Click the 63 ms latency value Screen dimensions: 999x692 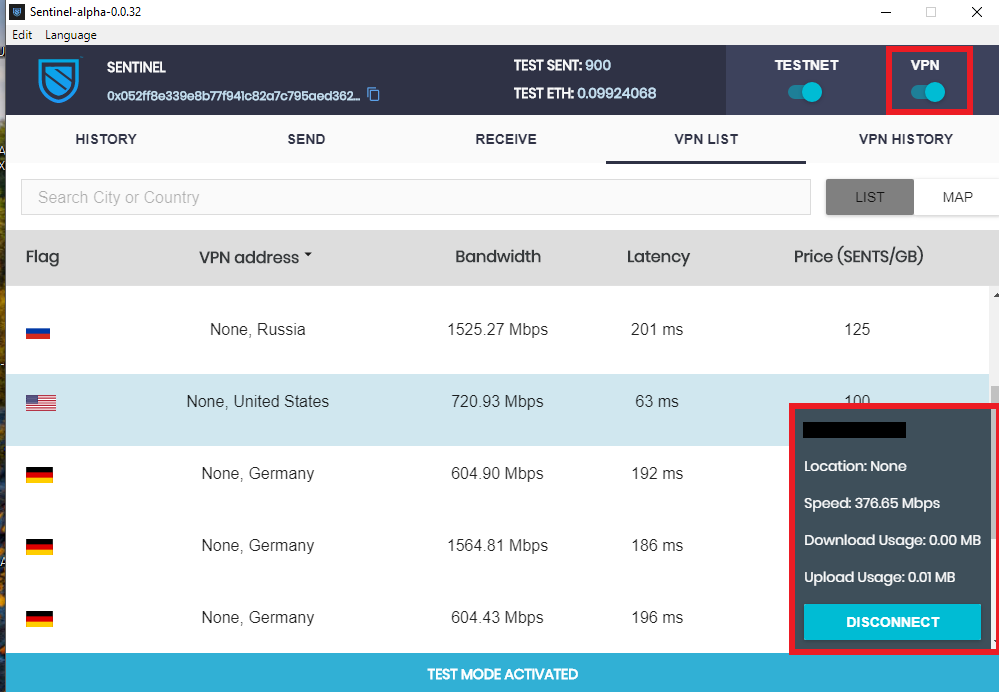[x=657, y=401]
